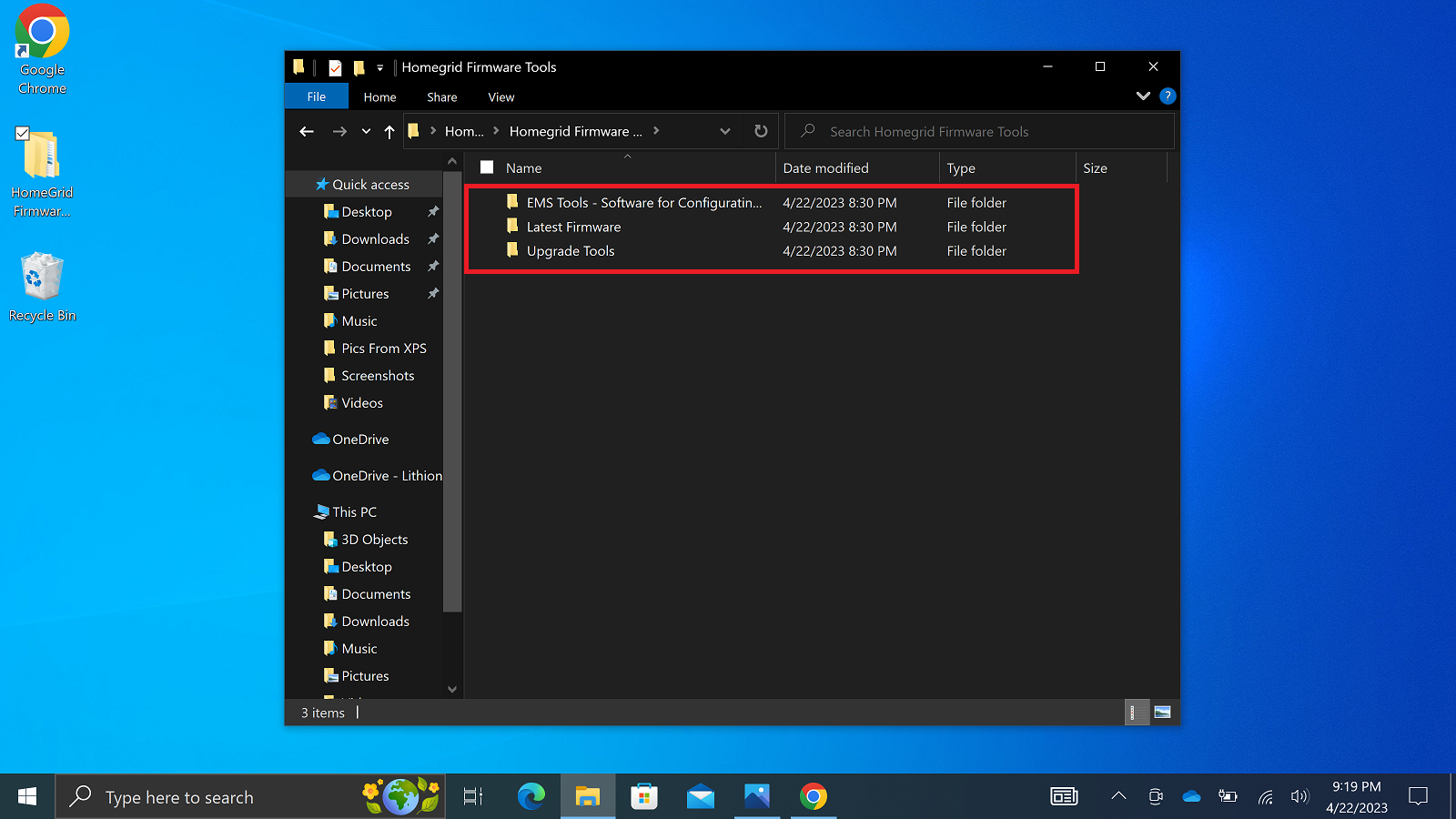This screenshot has height=819, width=1456.
Task: Open Chrome from the taskbar
Action: pyautogui.click(x=814, y=797)
